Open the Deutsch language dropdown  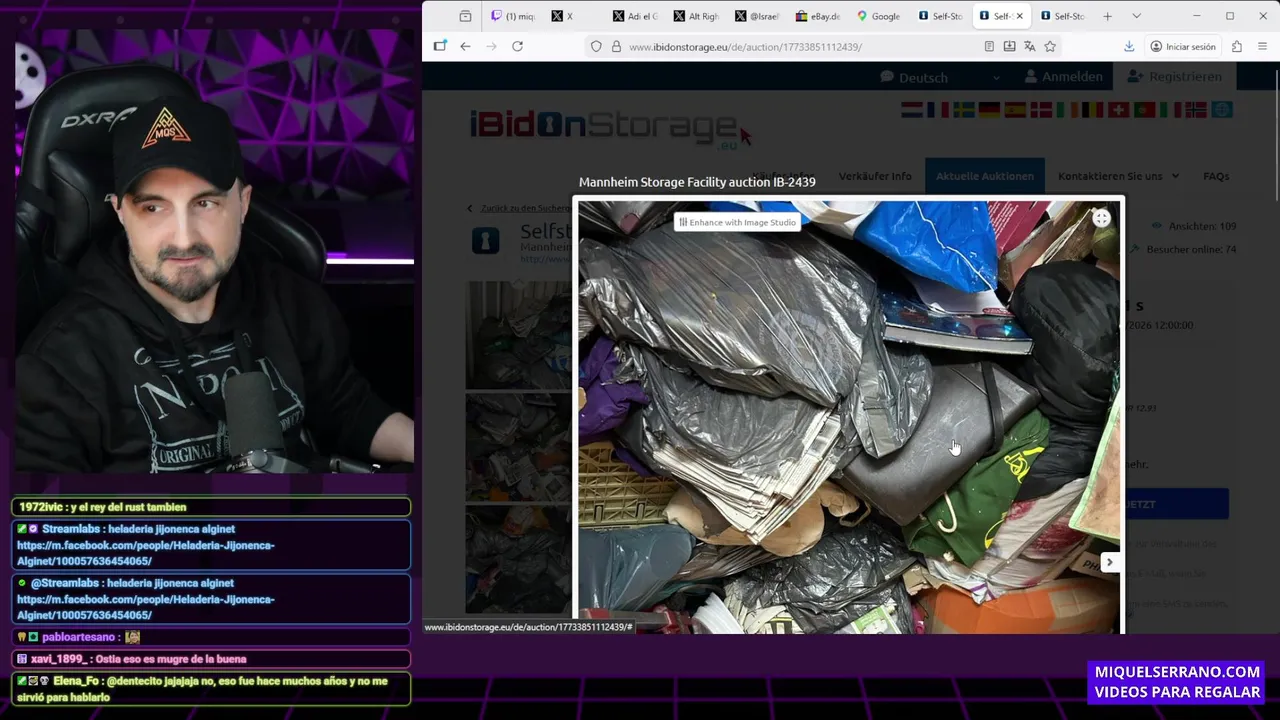tap(939, 77)
